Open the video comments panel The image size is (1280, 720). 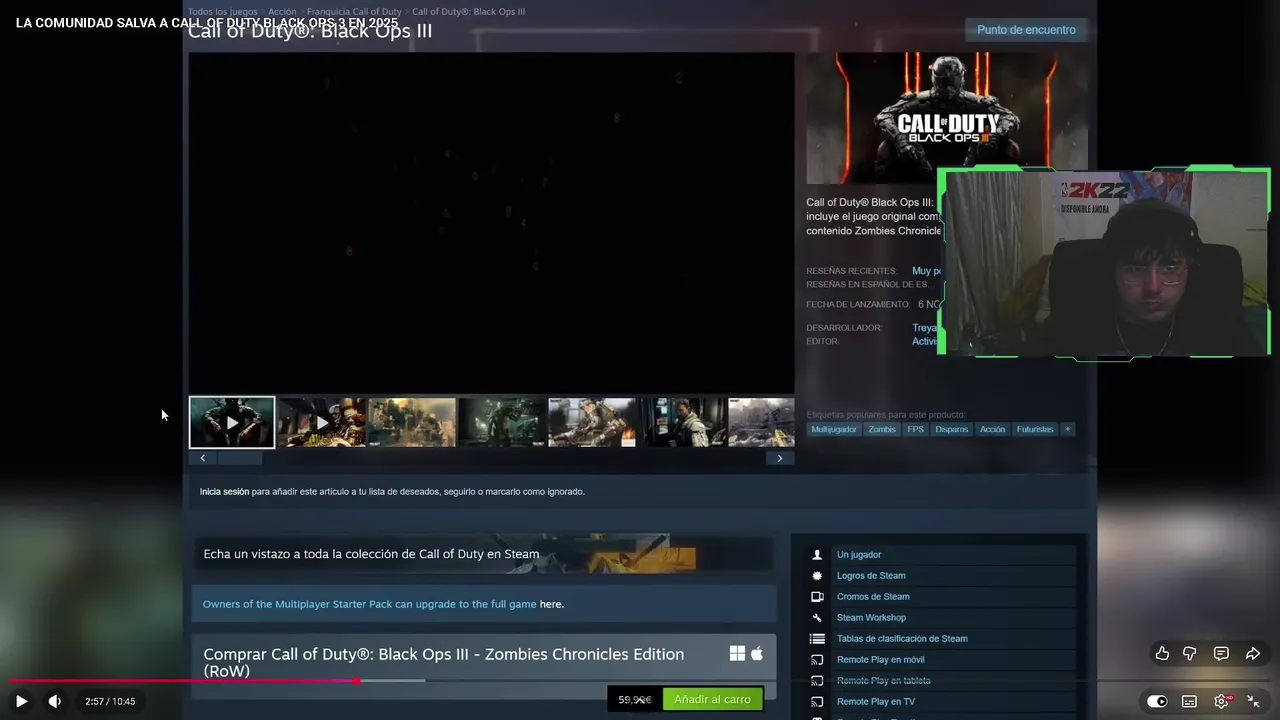point(1221,654)
